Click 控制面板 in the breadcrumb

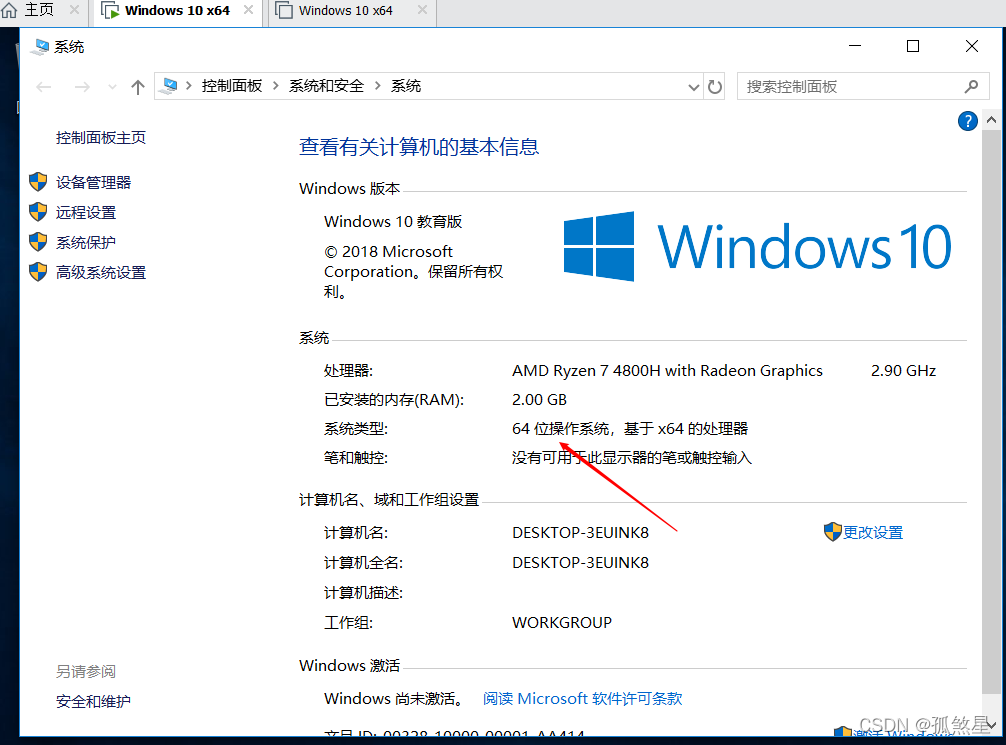click(x=232, y=86)
